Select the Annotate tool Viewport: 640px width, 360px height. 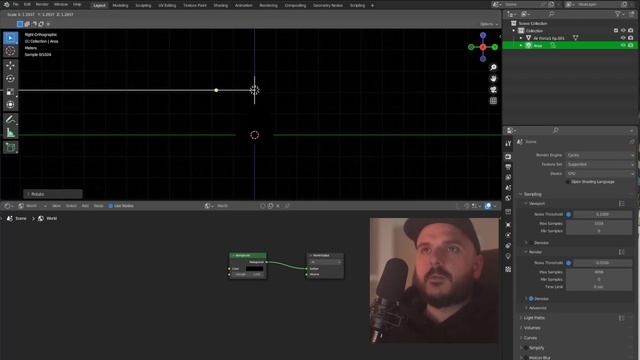click(11, 120)
